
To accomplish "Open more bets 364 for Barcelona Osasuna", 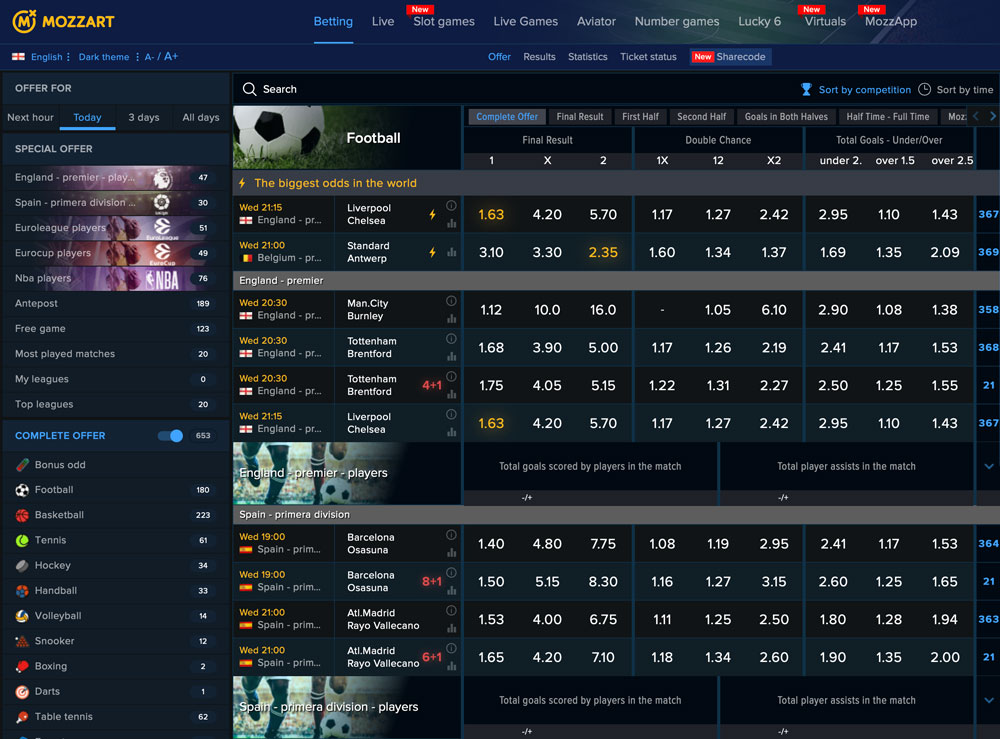I will click(x=988, y=544).
